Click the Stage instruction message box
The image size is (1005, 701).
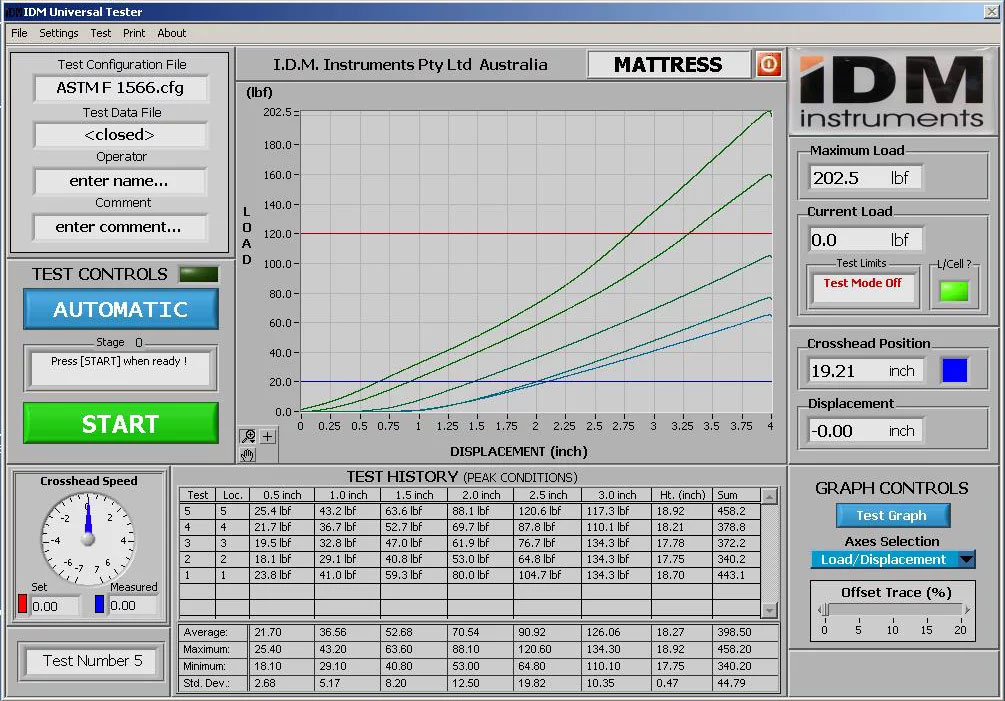click(120, 368)
